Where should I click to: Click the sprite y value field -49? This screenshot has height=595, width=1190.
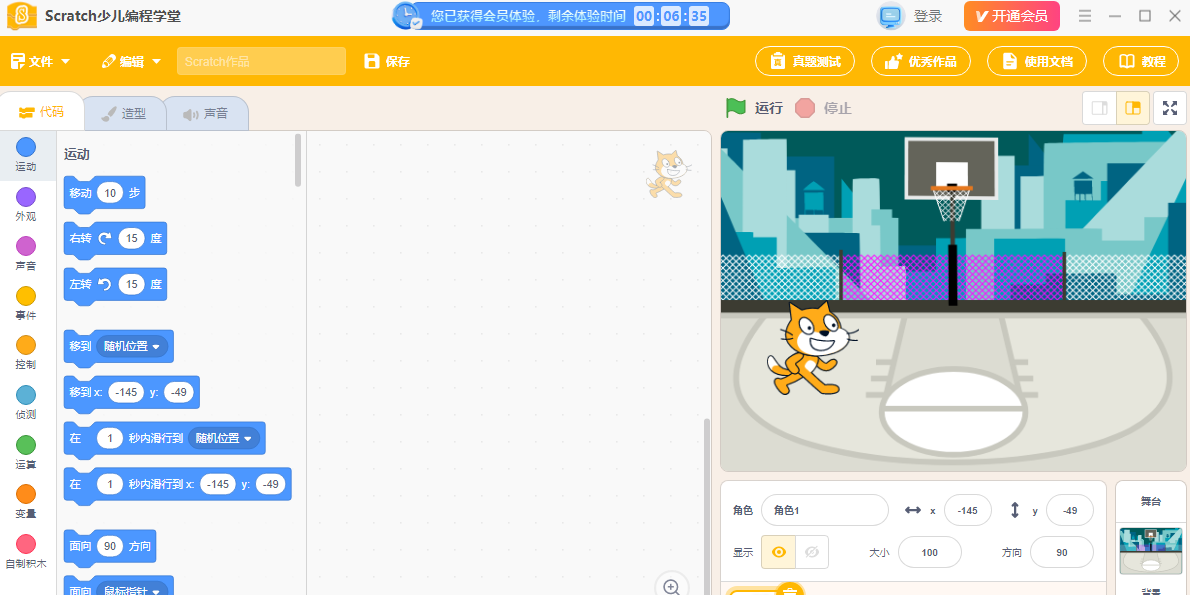[1069, 510]
